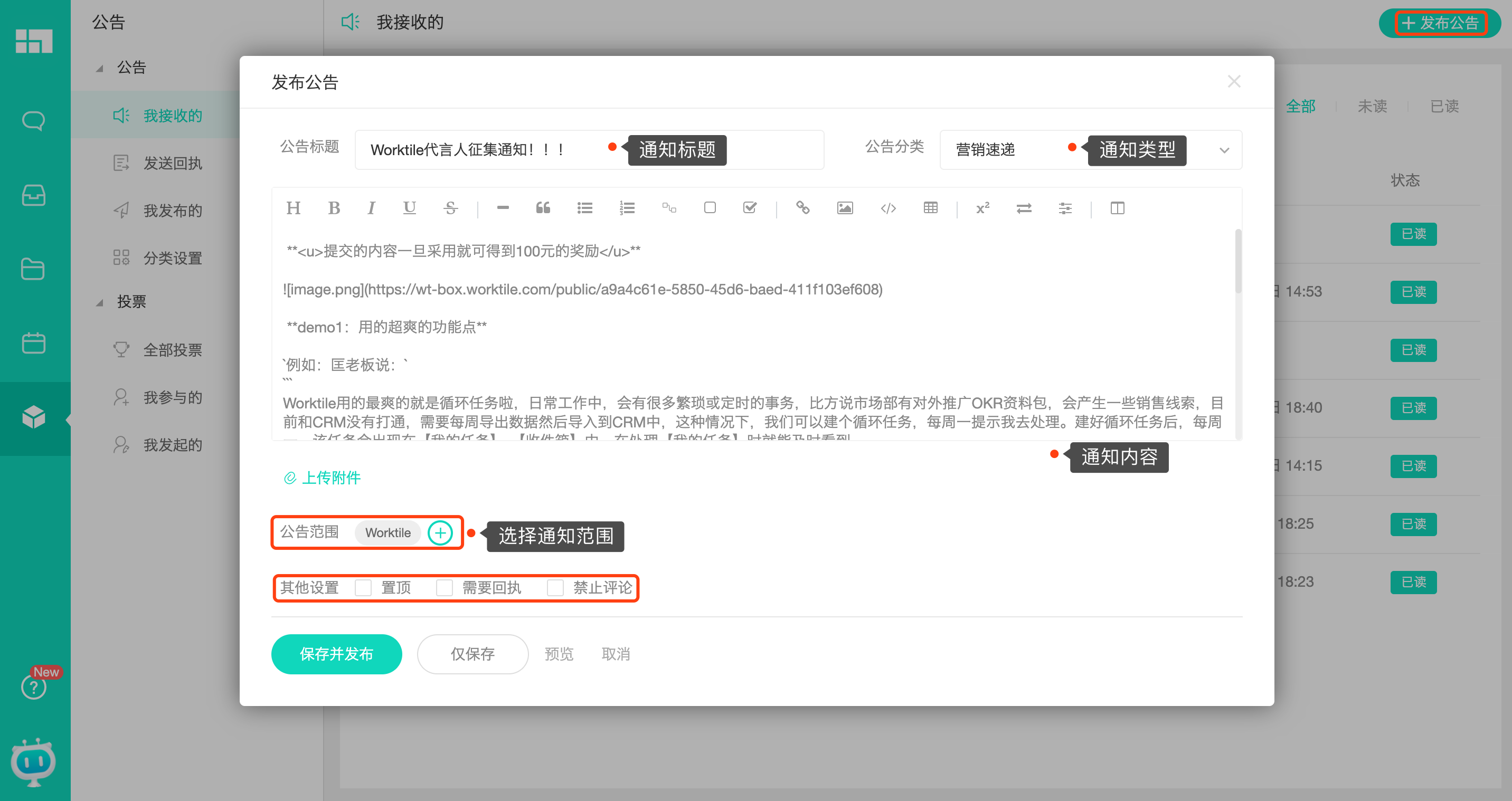Insert a blockquote into the announcement content
Screen dimensions: 1512x801
click(x=543, y=208)
